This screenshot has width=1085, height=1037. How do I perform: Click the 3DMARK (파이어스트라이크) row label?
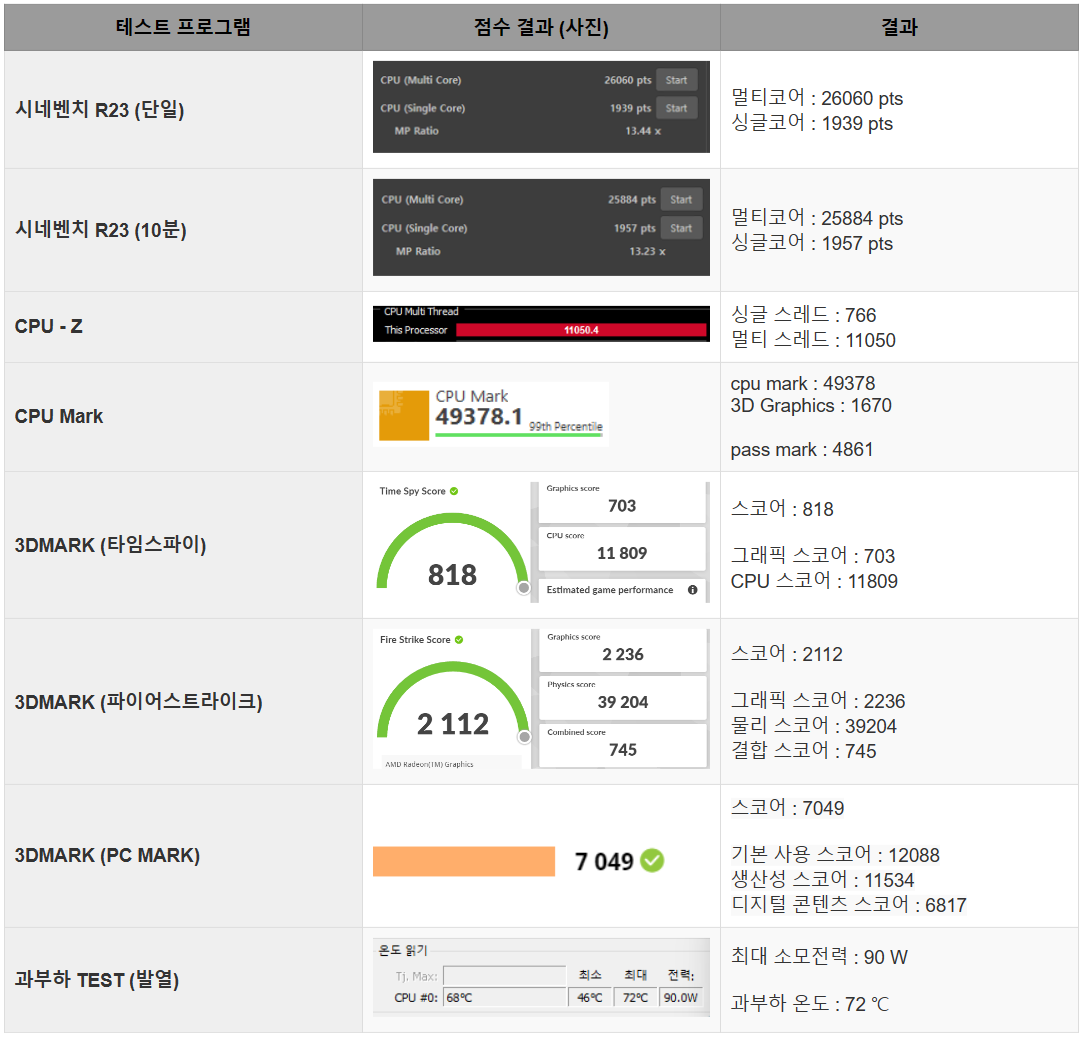click(138, 702)
